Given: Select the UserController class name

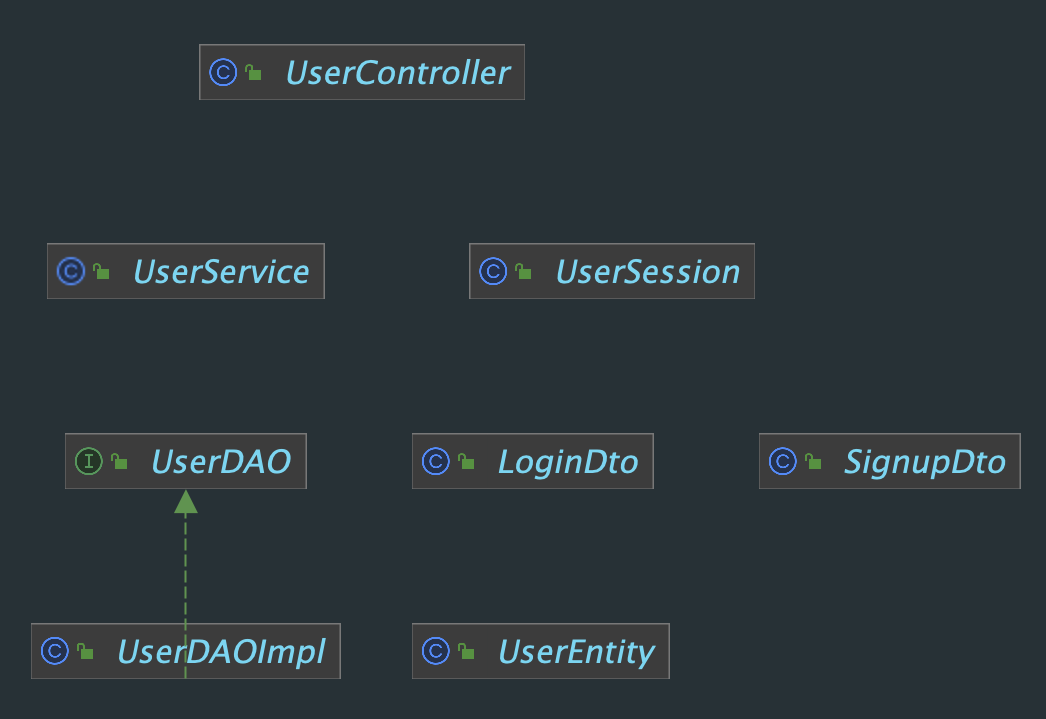Looking at the screenshot, I should click(398, 73).
